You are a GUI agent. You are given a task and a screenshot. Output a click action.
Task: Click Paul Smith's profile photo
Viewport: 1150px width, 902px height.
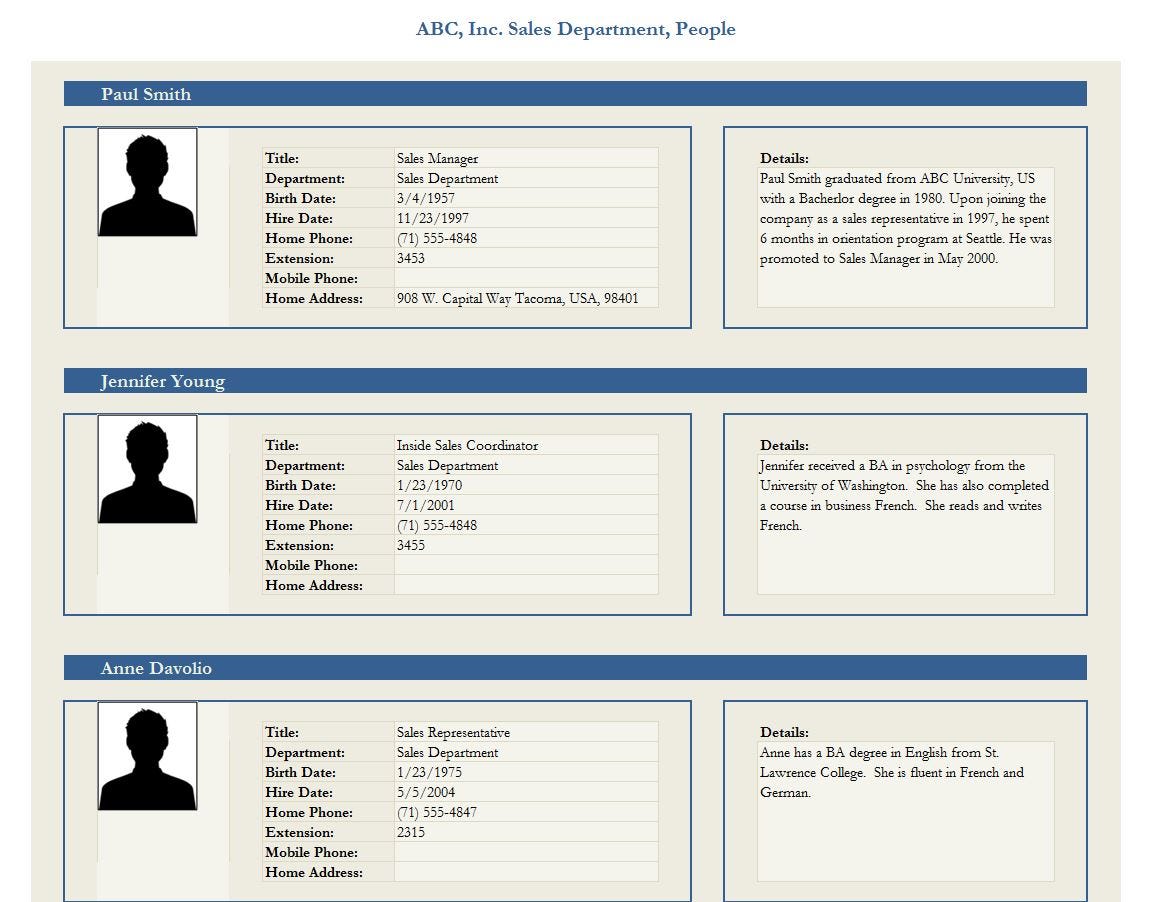click(x=147, y=182)
